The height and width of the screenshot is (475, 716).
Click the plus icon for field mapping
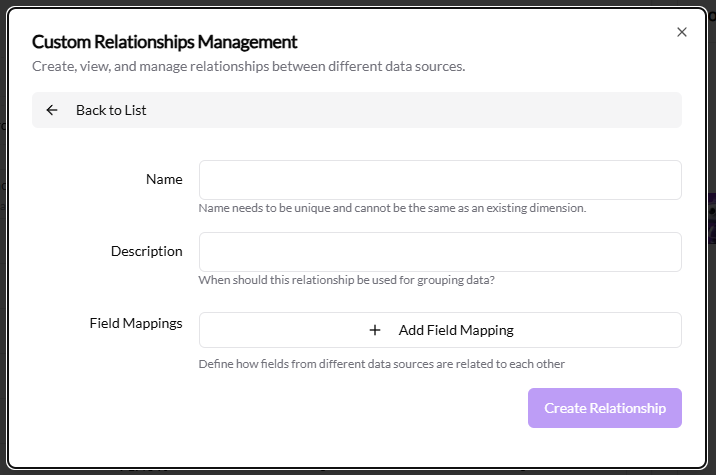[376, 330]
